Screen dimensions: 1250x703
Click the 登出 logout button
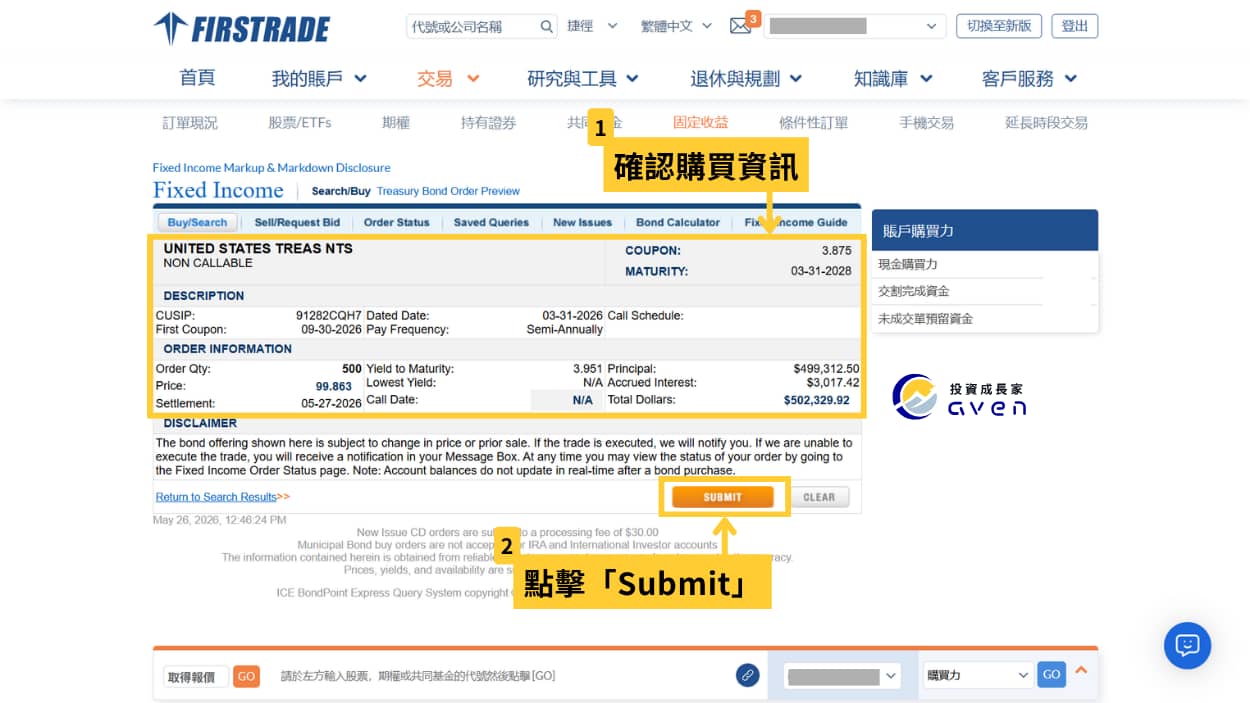(1075, 26)
